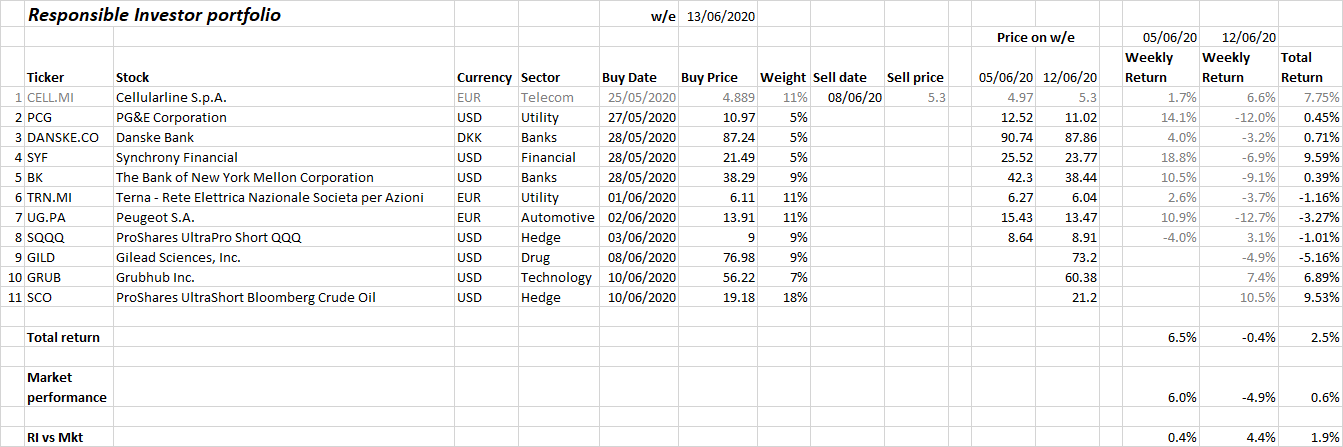This screenshot has height=447, width=1343.
Task: Click the 'Ticker' column header cell
Action: tap(45, 77)
